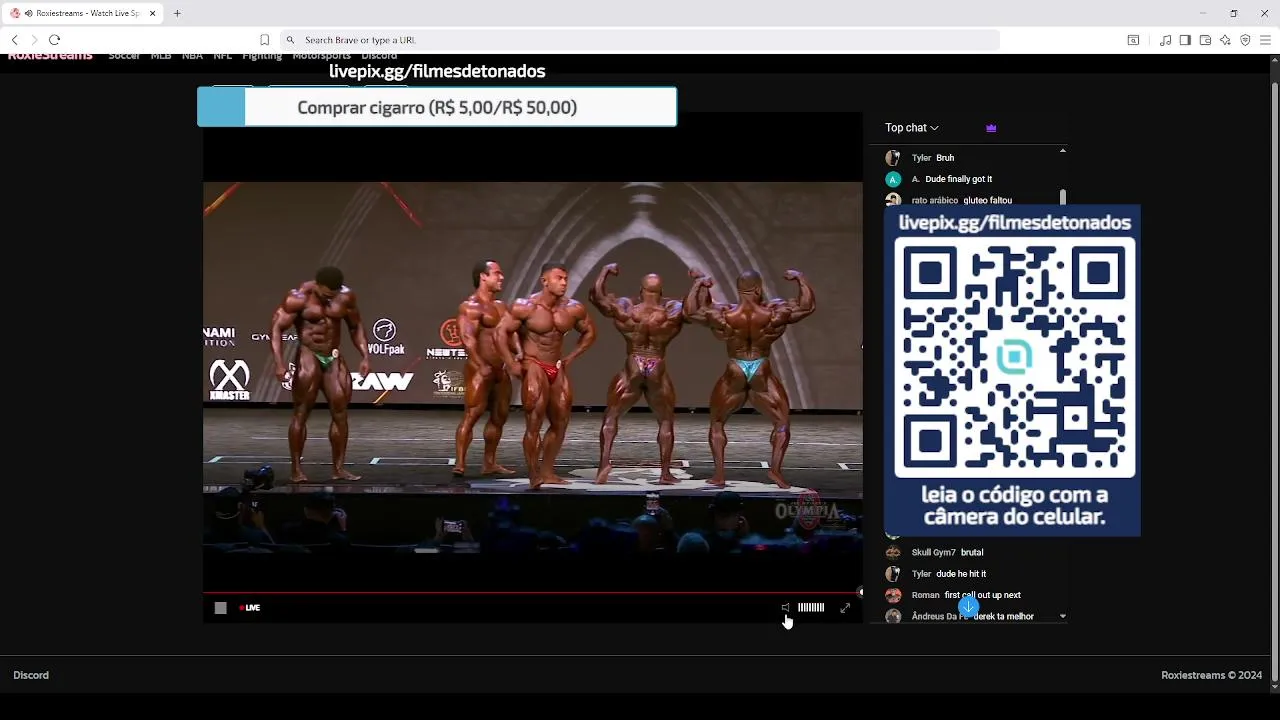Click Roman's avatar in chat

(893, 595)
